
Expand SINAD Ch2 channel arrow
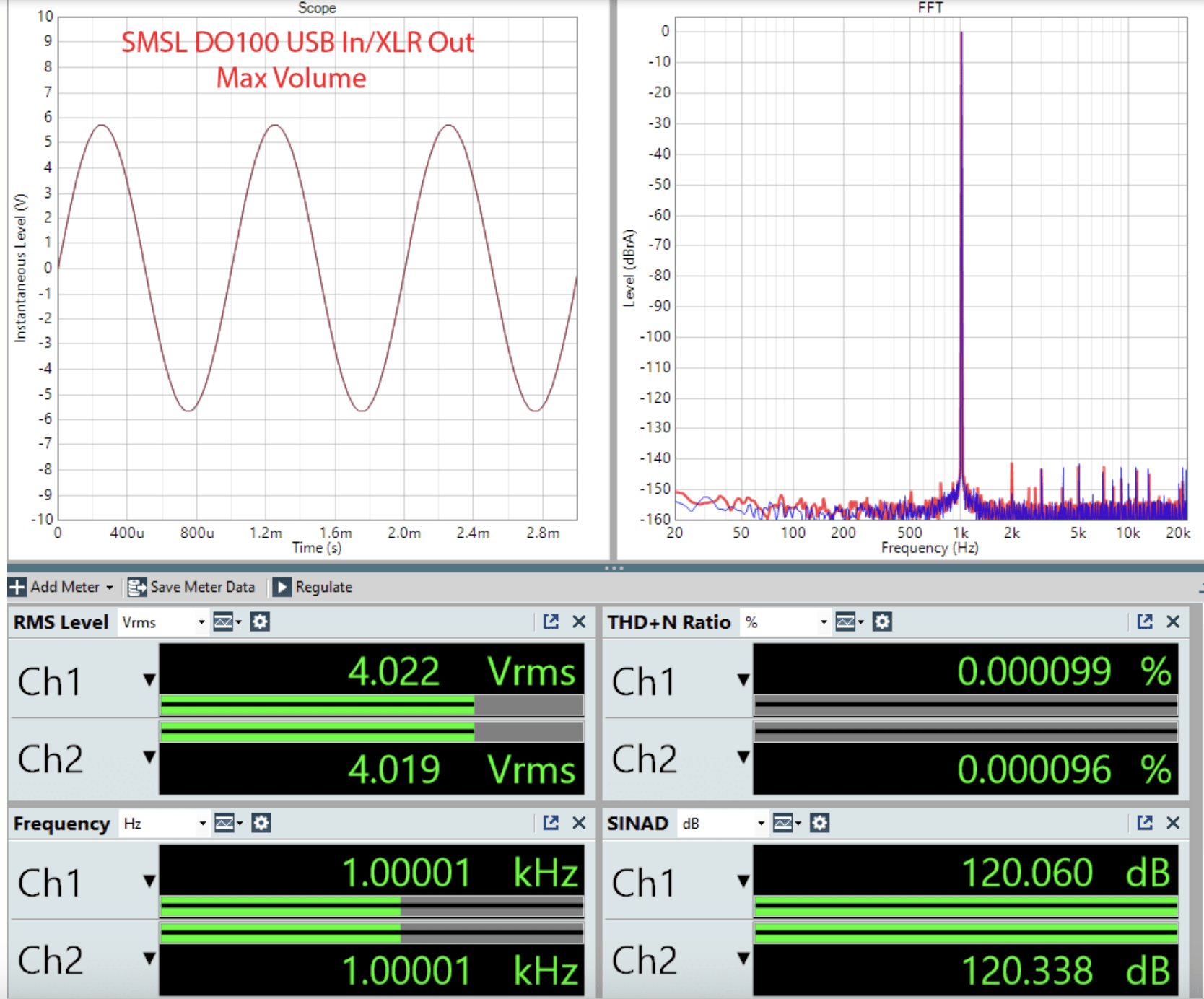point(743,959)
